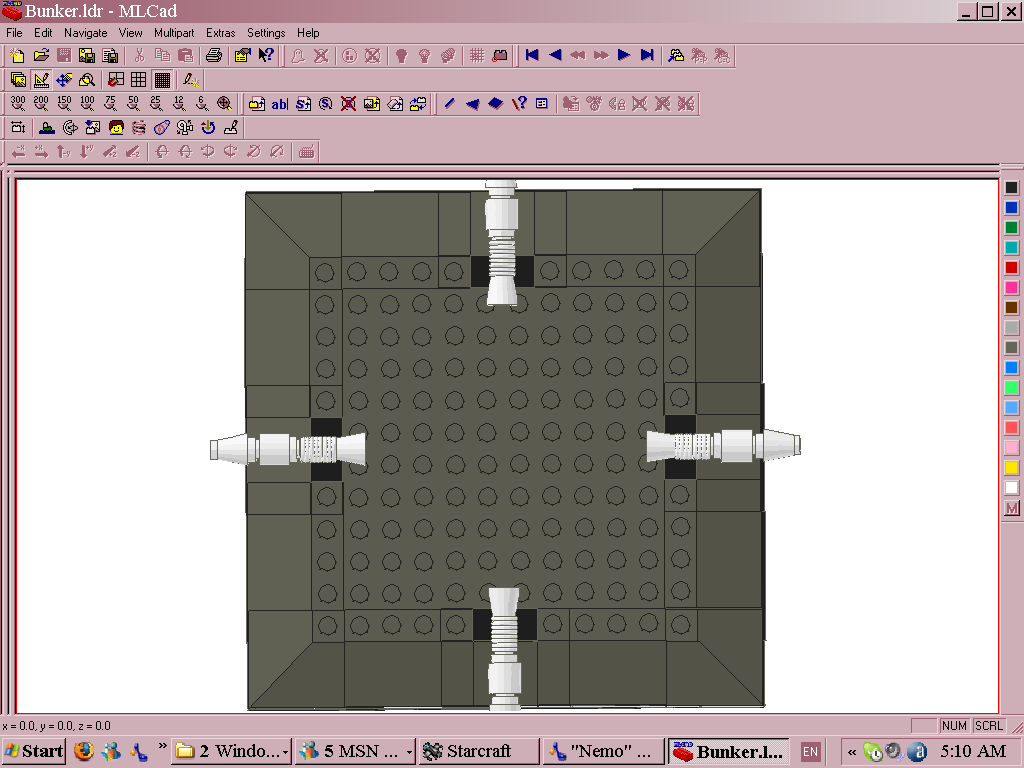Switch to move mode
The image size is (1024, 768).
64,80
